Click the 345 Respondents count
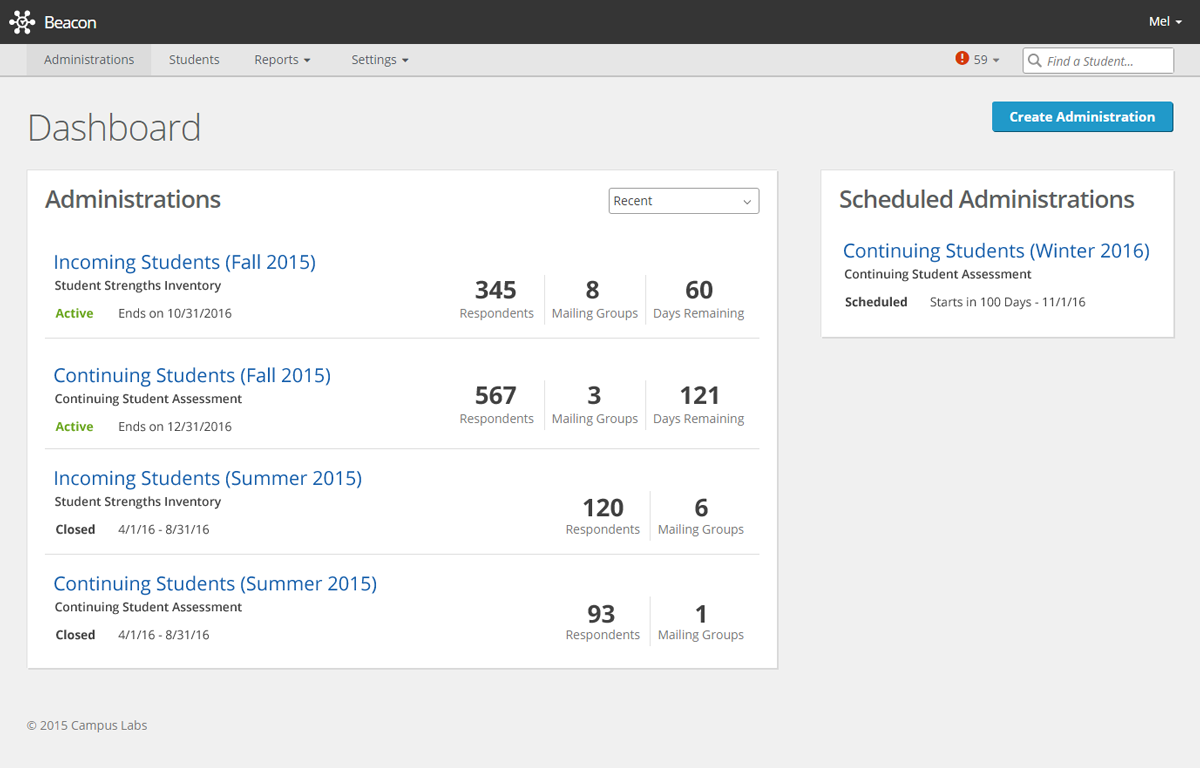This screenshot has height=768, width=1200. click(496, 298)
